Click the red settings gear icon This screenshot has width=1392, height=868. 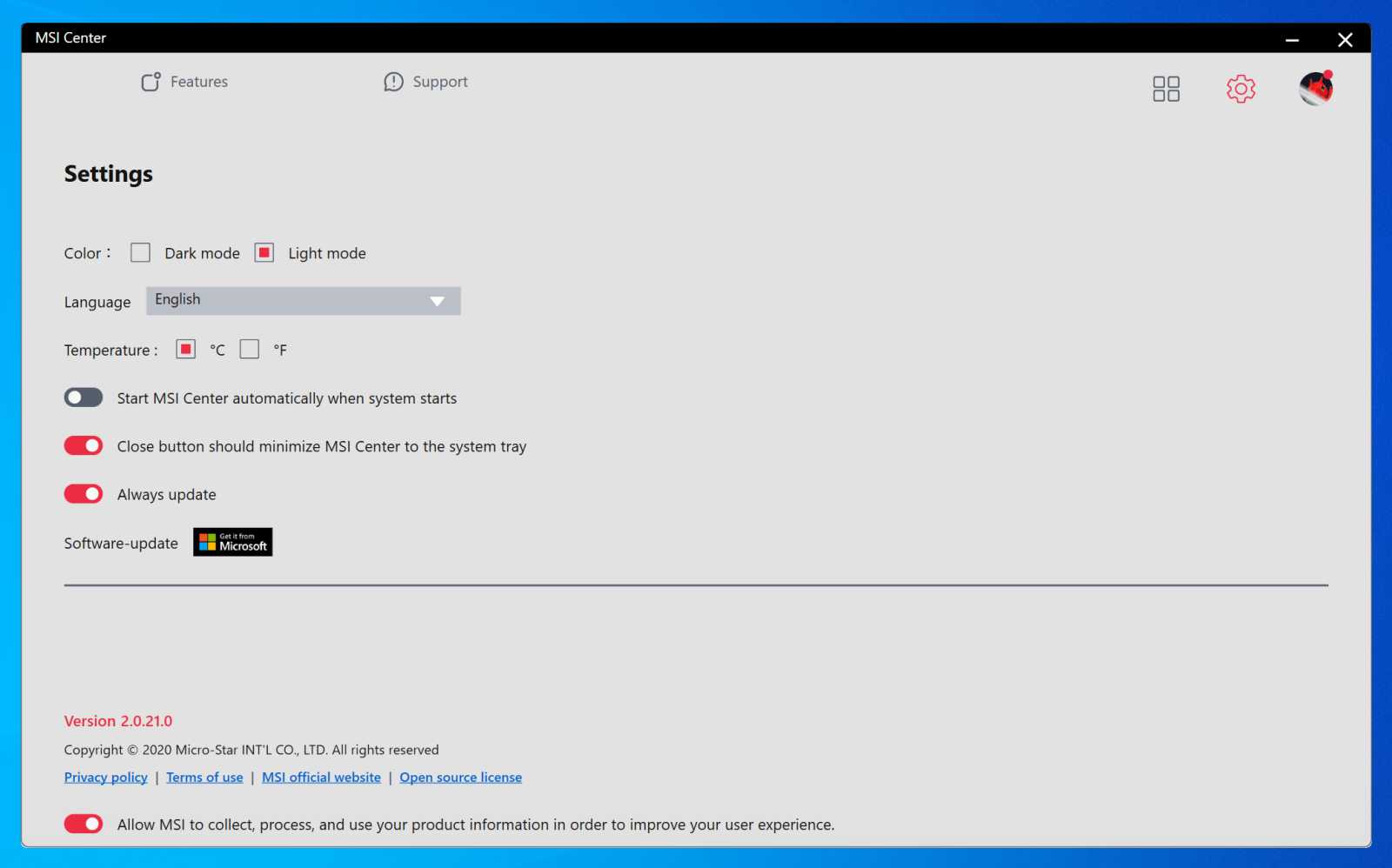click(x=1241, y=89)
